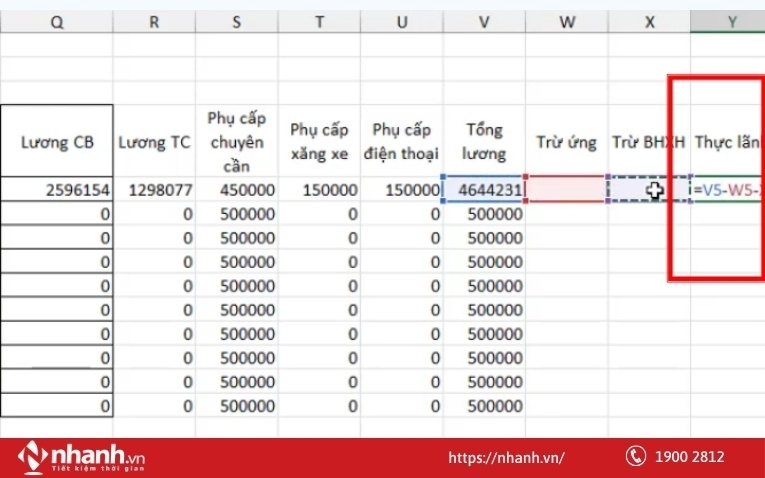The image size is (765, 478).
Task: Select the 'Tổng lương' header cell
Action: 485,141
